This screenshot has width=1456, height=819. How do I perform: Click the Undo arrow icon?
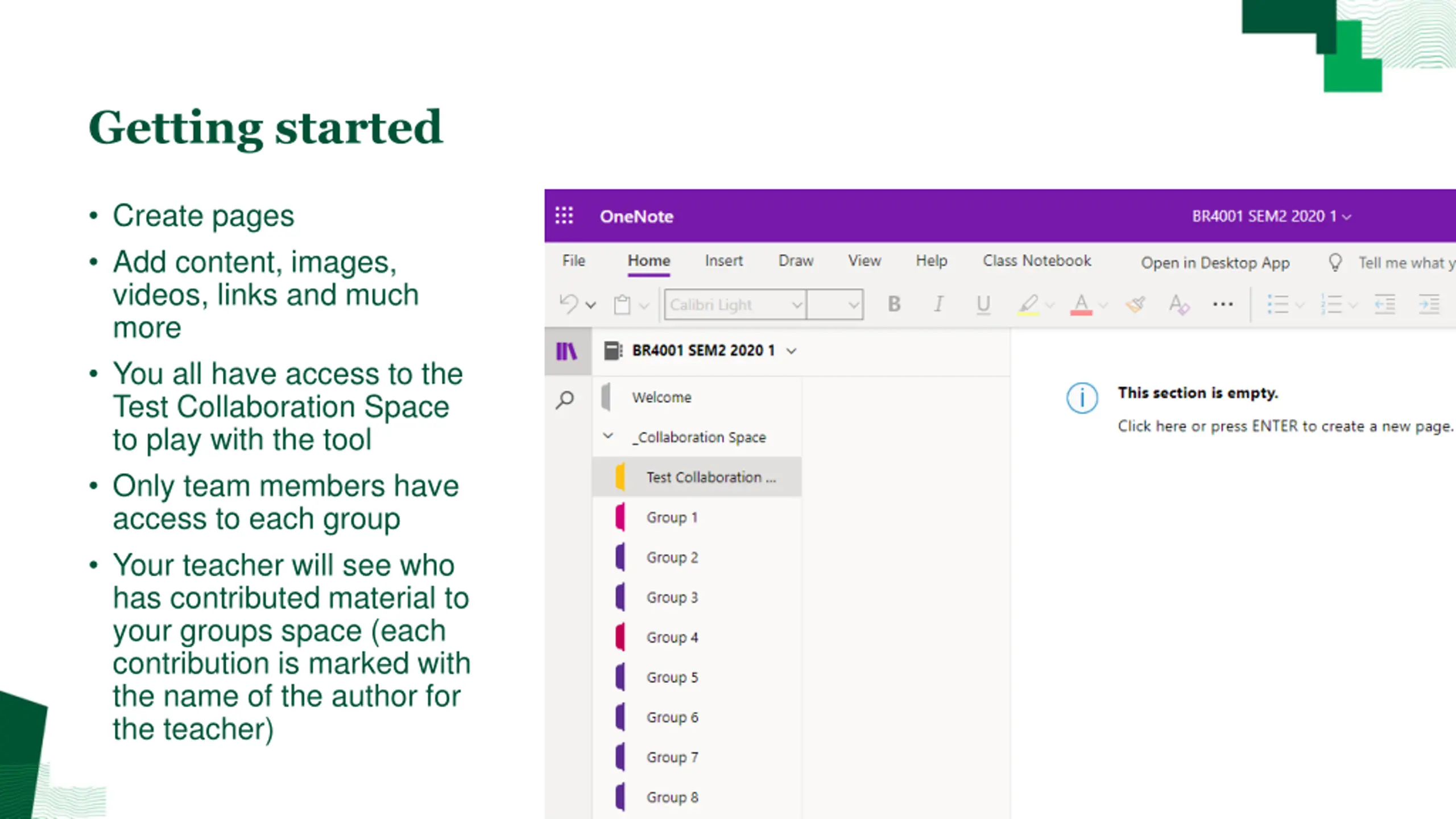(568, 304)
